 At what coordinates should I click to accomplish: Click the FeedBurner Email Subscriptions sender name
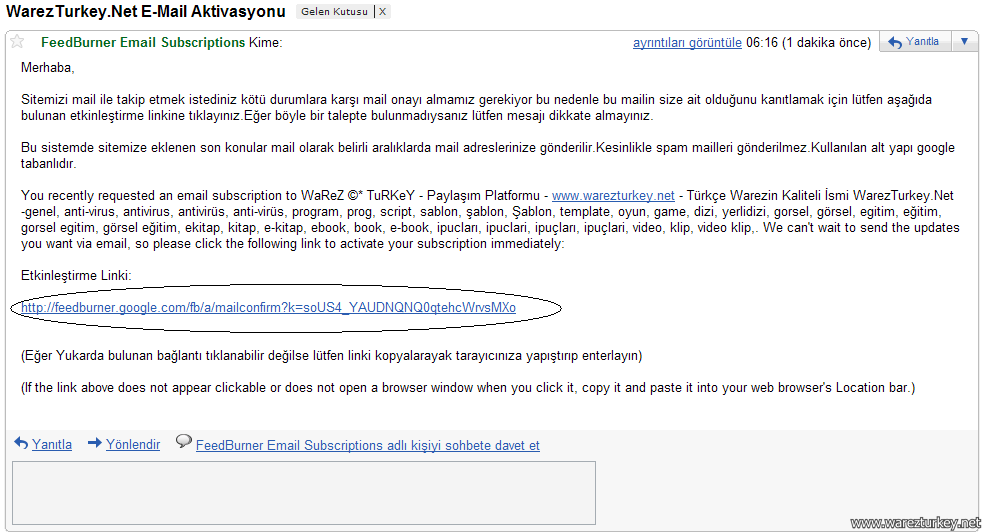pyautogui.click(x=143, y=42)
